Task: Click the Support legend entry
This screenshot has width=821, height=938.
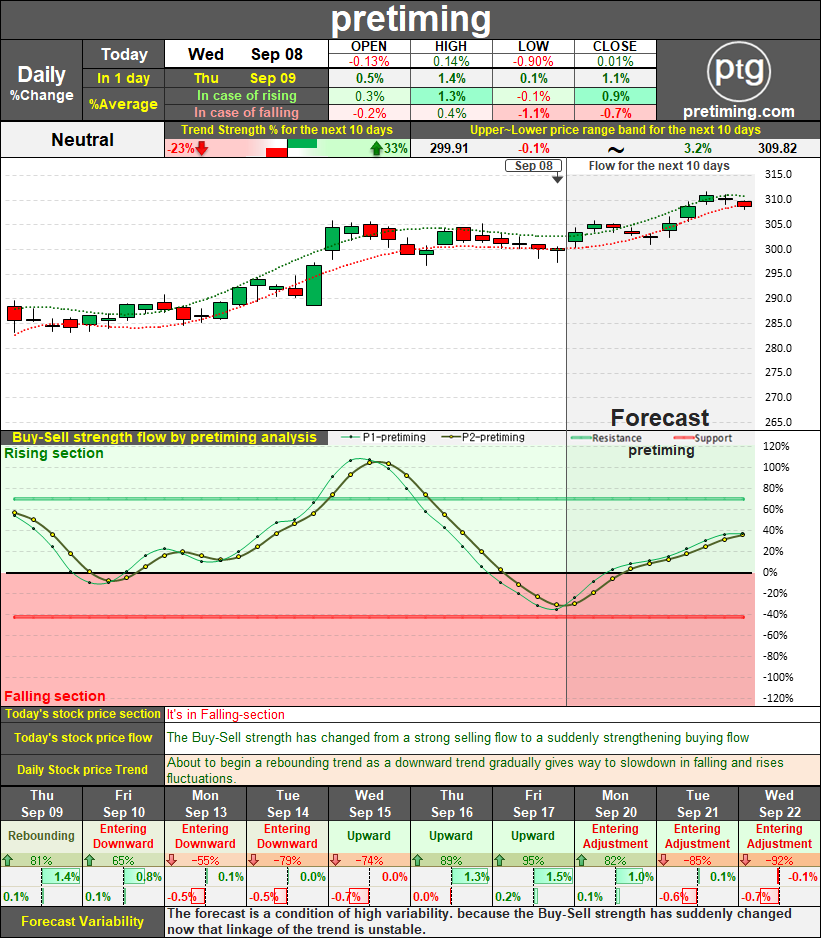Action: coord(703,438)
